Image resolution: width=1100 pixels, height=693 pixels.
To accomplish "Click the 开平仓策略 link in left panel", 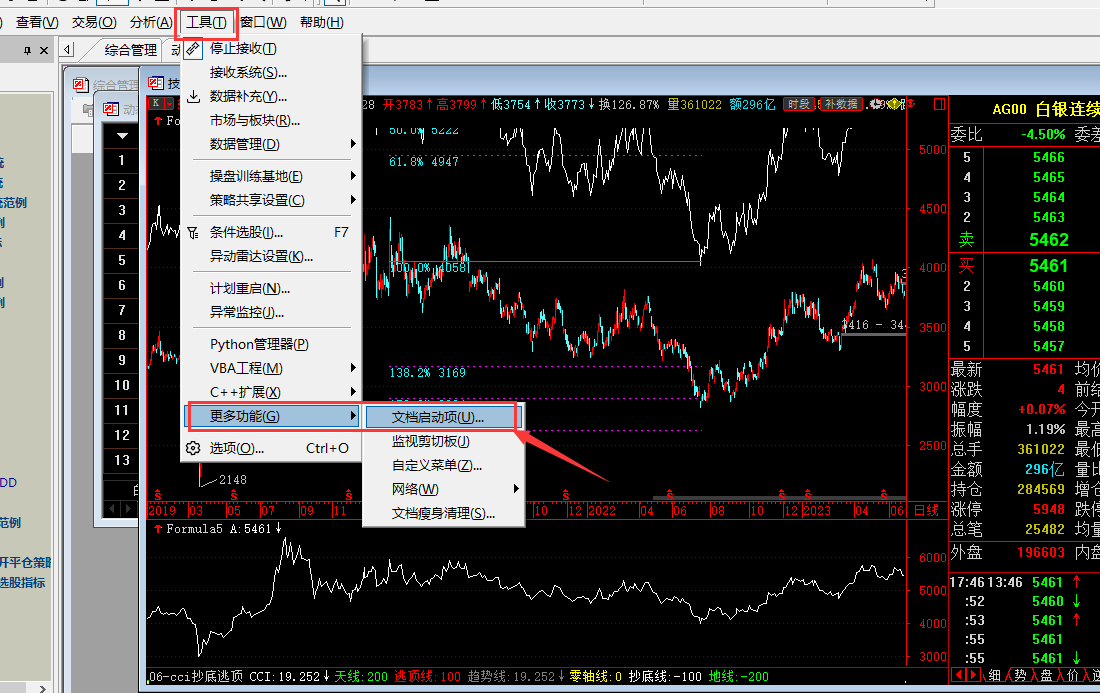I will coord(25,563).
